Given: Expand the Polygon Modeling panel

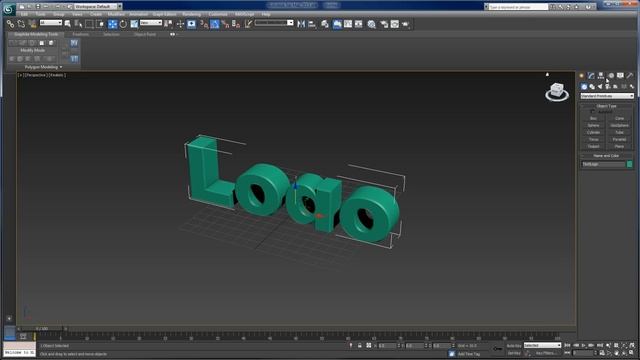Looking at the screenshot, I should [x=44, y=67].
